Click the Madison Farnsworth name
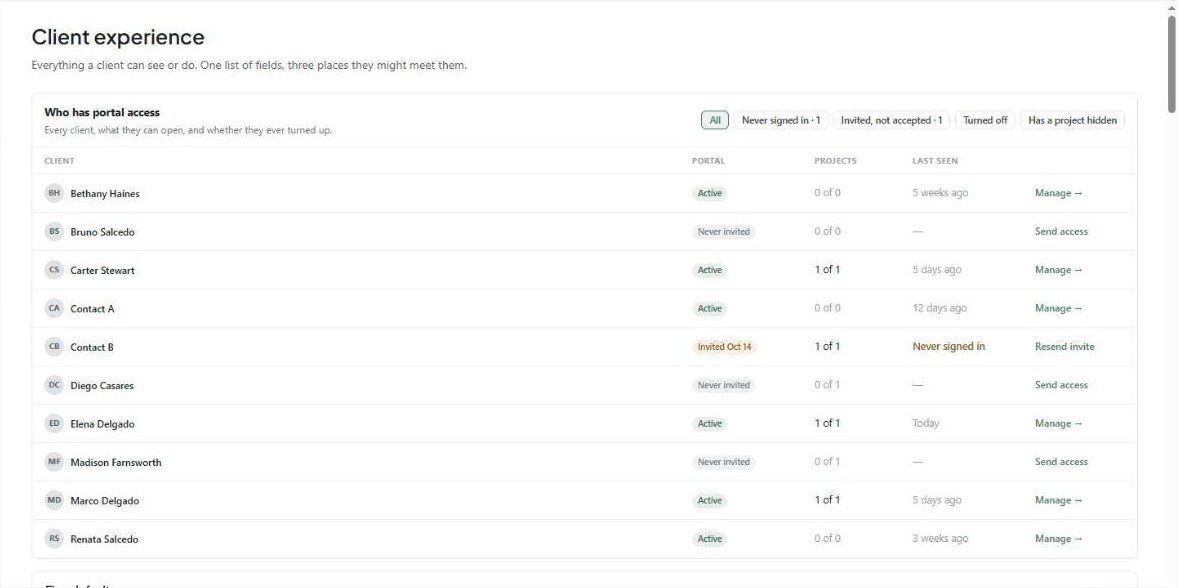 point(116,463)
